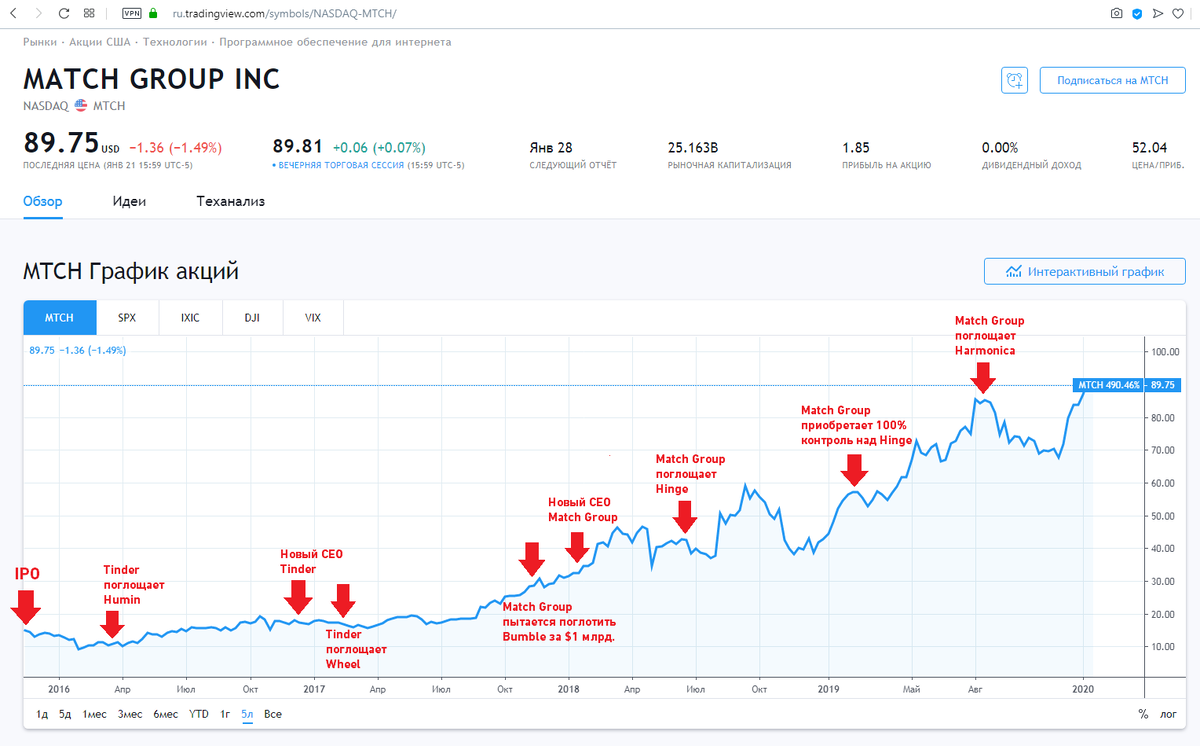The image size is (1200, 746).
Task: Set chart range to 5д
Action: [x=65, y=714]
